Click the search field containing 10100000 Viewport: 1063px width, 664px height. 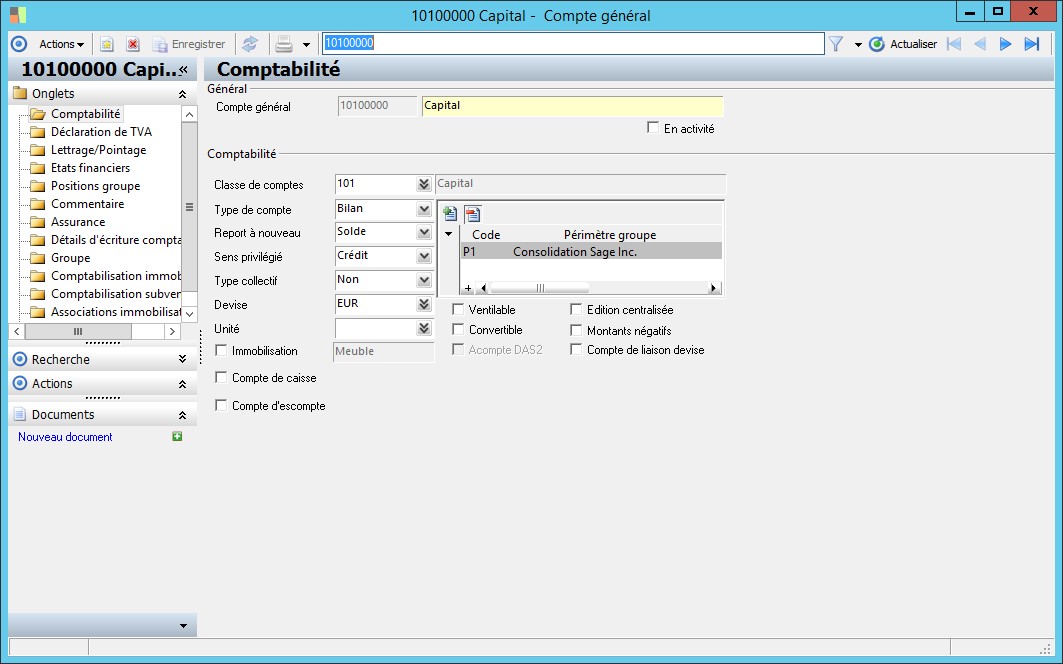tap(573, 43)
